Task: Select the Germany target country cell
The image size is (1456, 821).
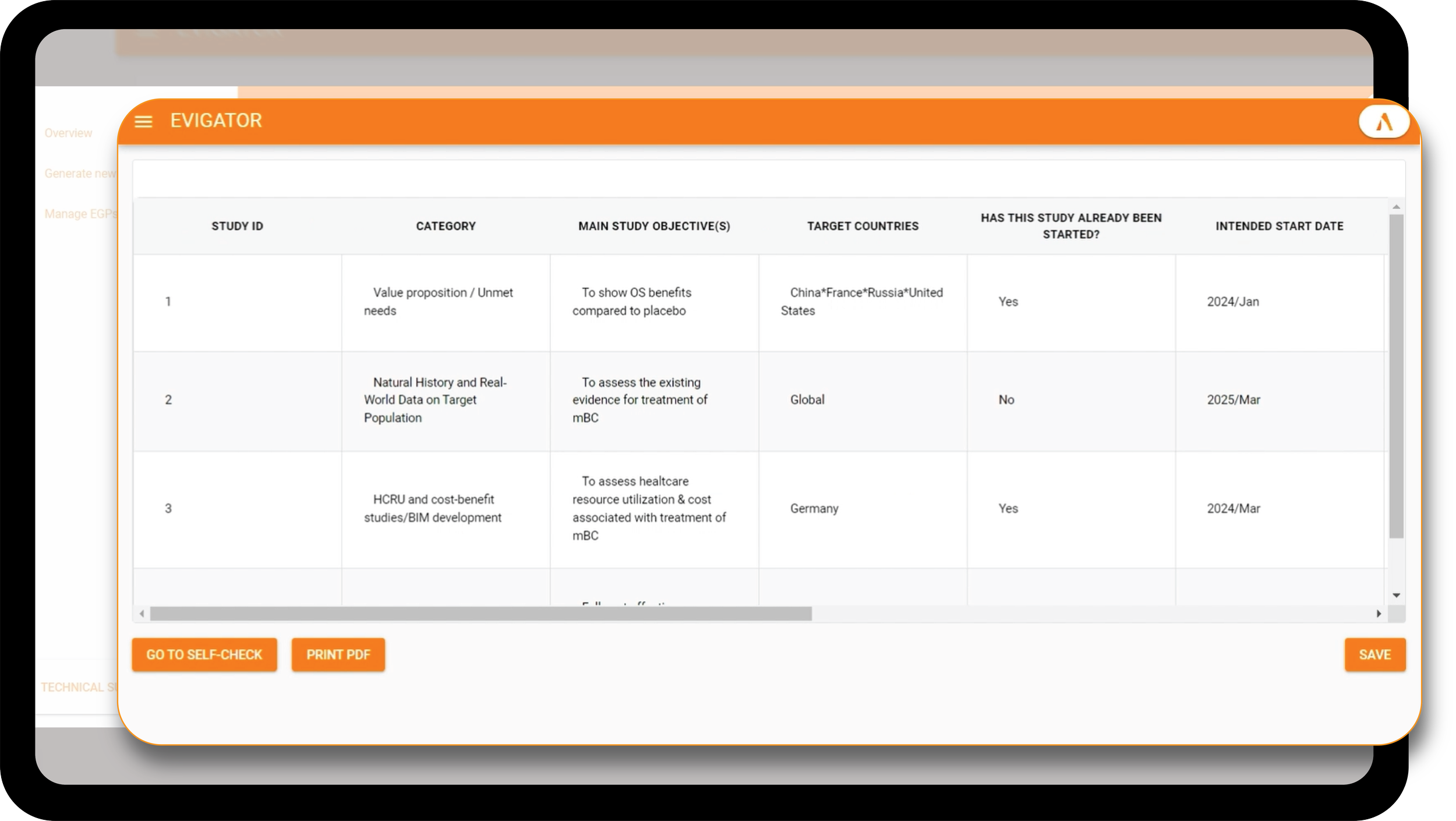Action: coord(814,508)
